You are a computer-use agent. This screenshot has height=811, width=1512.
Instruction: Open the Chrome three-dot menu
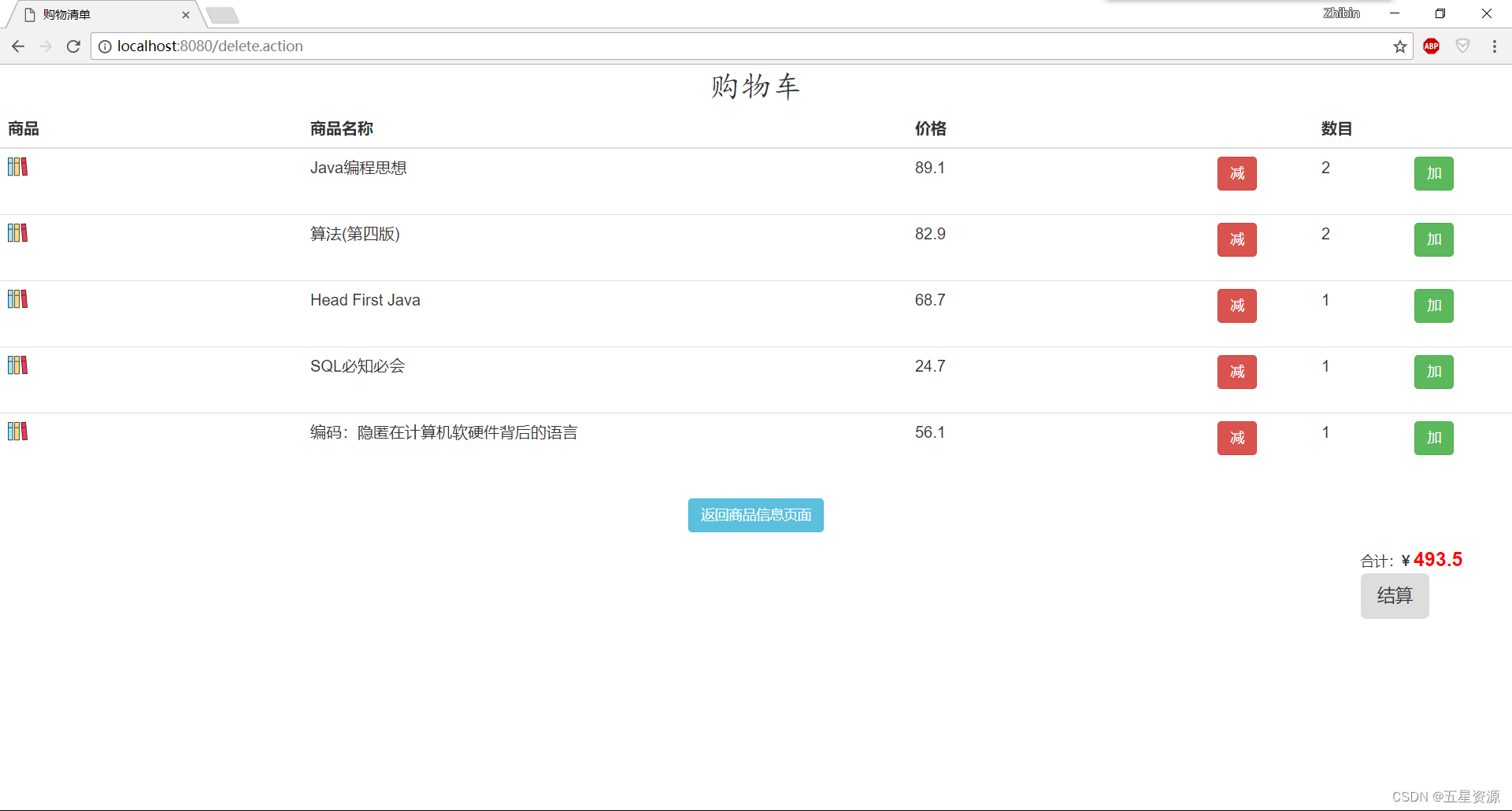(x=1494, y=46)
